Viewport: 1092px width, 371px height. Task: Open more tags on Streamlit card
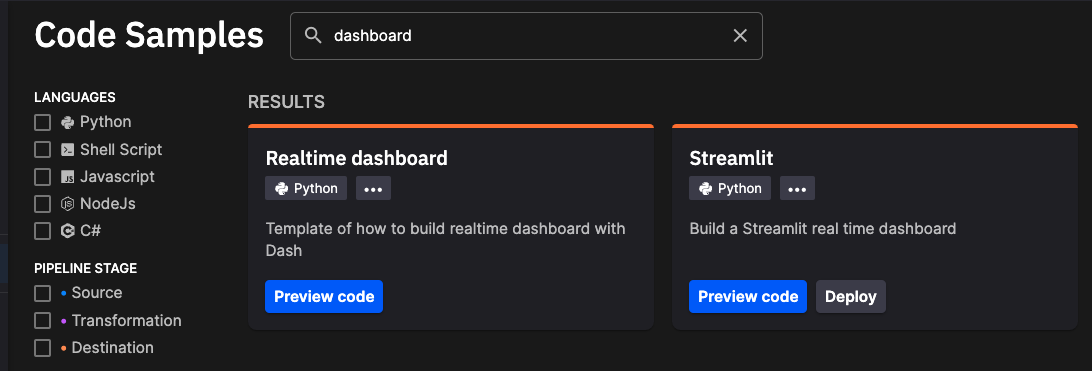tap(797, 189)
